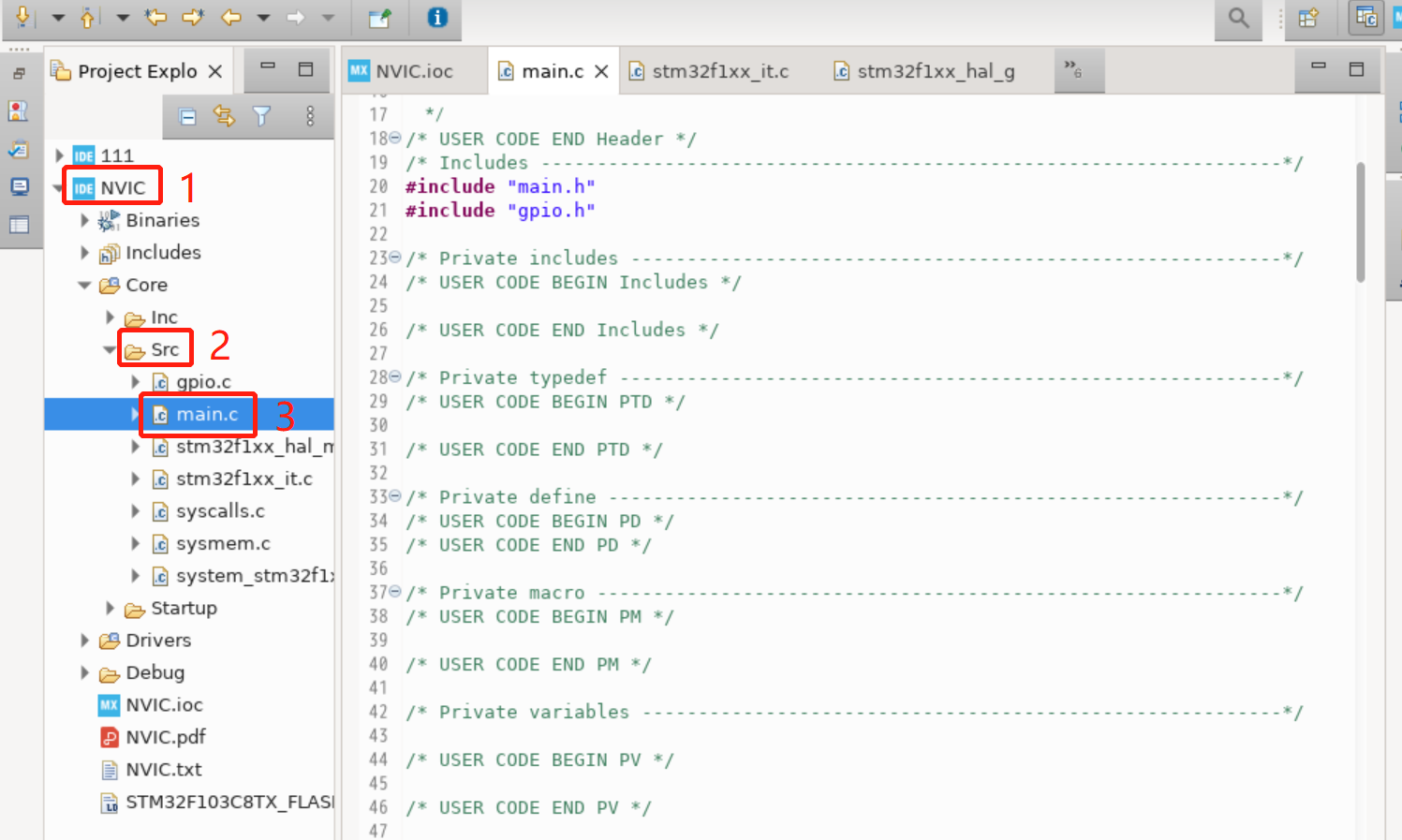Switch to the NVIC.ioc editor tab
The image size is (1402, 840).
pos(401,71)
